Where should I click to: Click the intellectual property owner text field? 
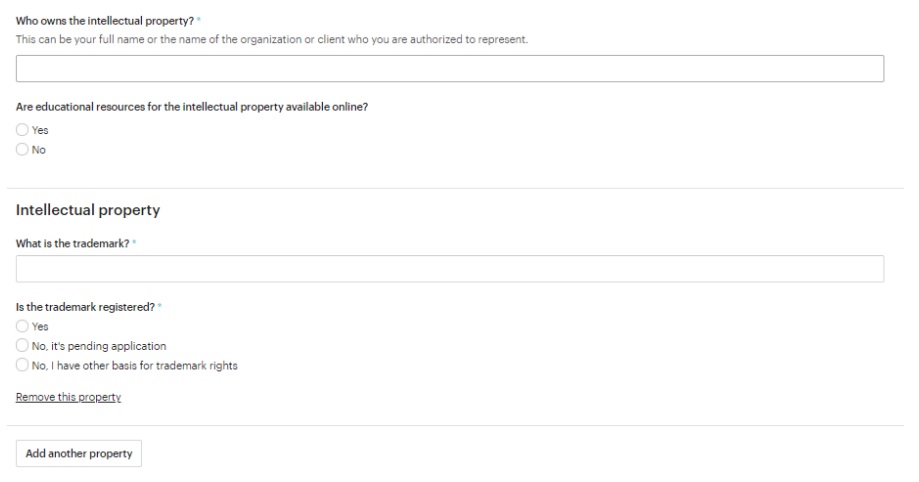450,69
